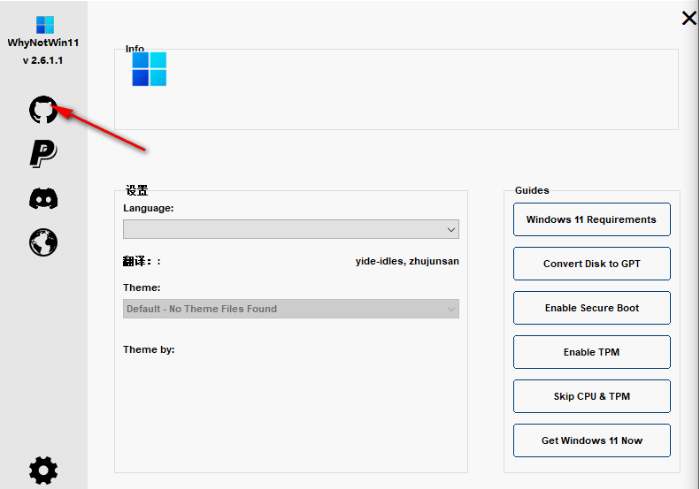Open the Theme dropdown list
Viewport: 700px width, 489px height.
[x=290, y=309]
